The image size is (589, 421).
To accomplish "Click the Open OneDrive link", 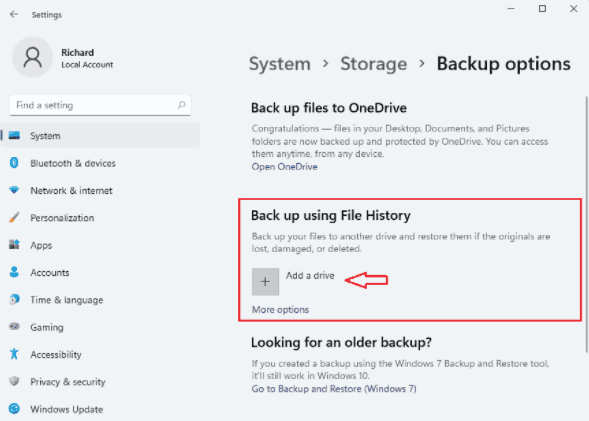I will coord(284,166).
